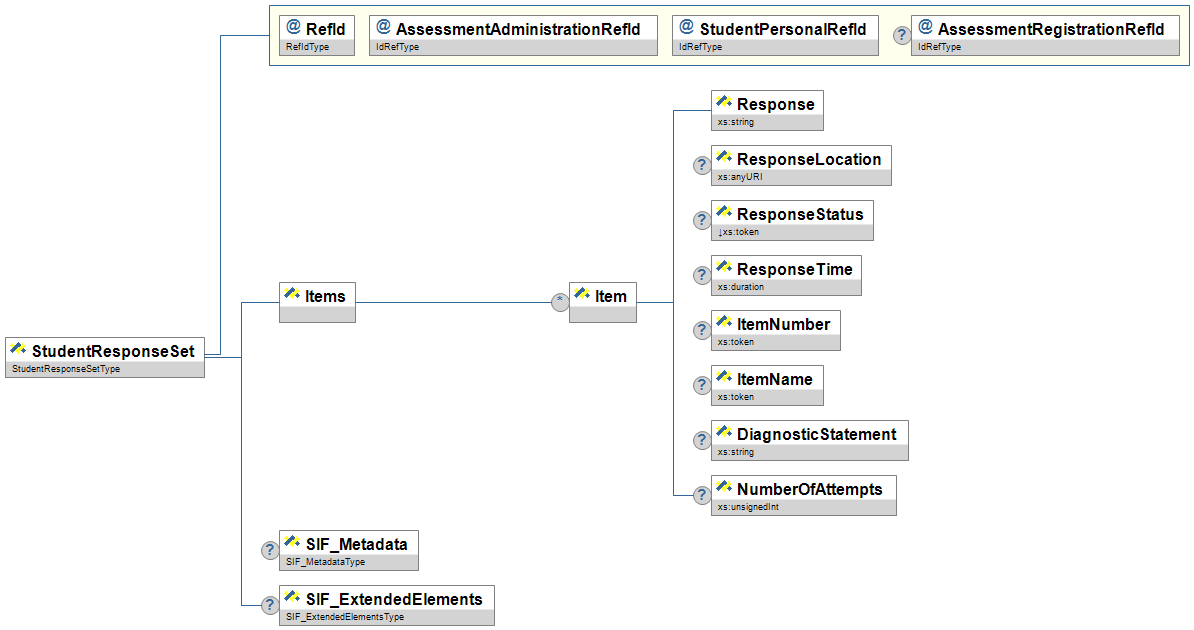This screenshot has height=630, width=1194.
Task: Click the question mark icon beside ItemNumber
Action: coord(703,331)
